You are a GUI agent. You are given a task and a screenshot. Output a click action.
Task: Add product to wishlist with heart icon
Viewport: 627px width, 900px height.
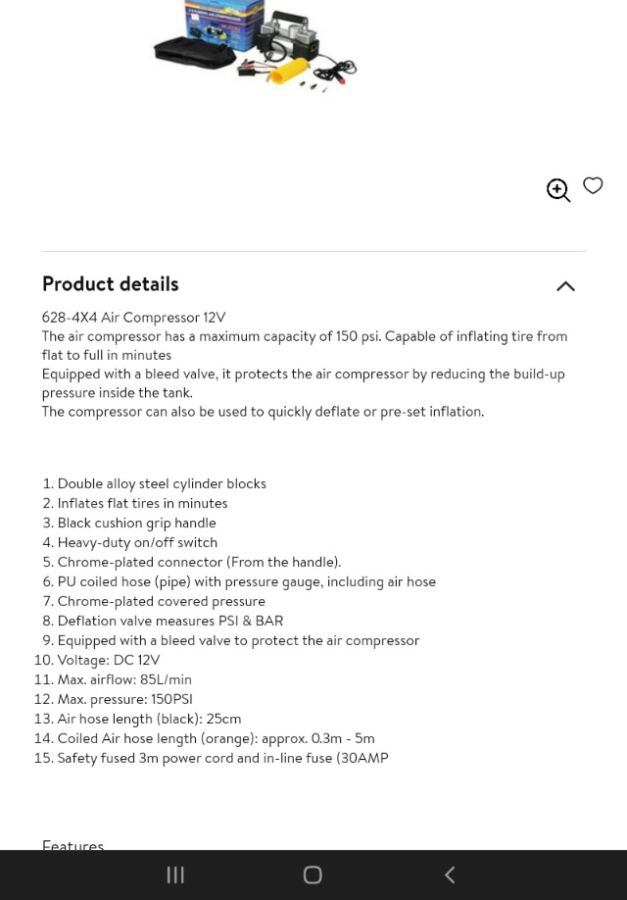(x=593, y=185)
